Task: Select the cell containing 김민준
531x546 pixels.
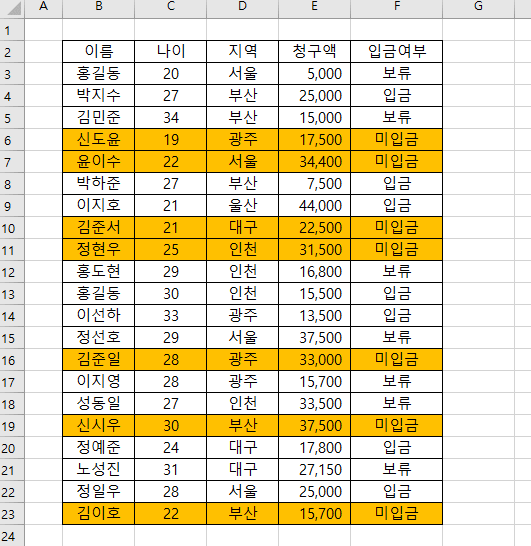Action: pyautogui.click(x=99, y=118)
